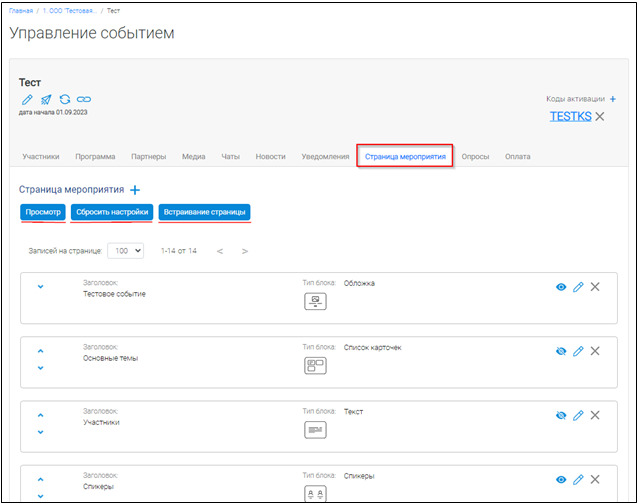Add activation code with plus icon
639x504 pixels.
click(x=613, y=99)
